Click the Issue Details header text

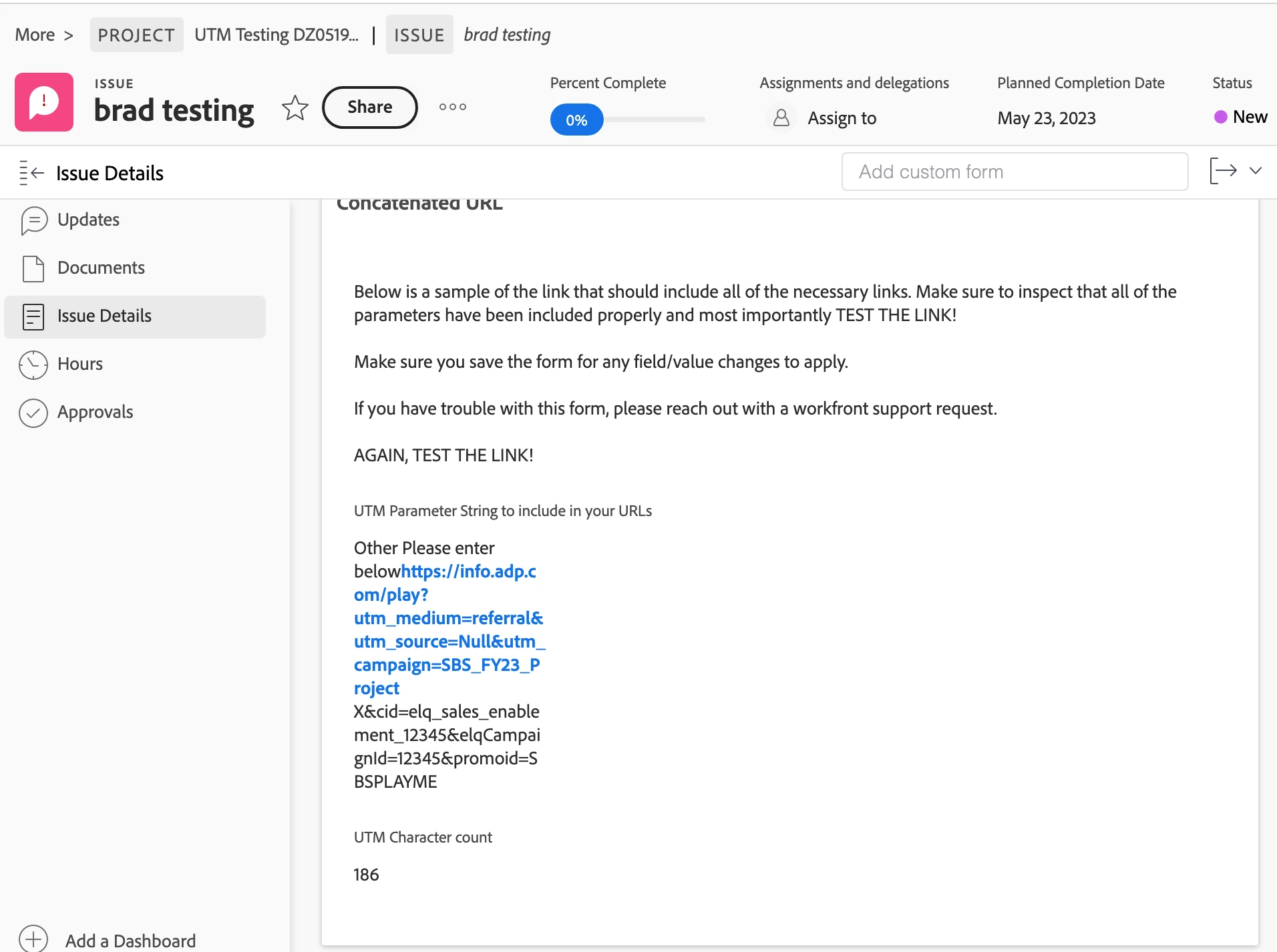pos(110,173)
